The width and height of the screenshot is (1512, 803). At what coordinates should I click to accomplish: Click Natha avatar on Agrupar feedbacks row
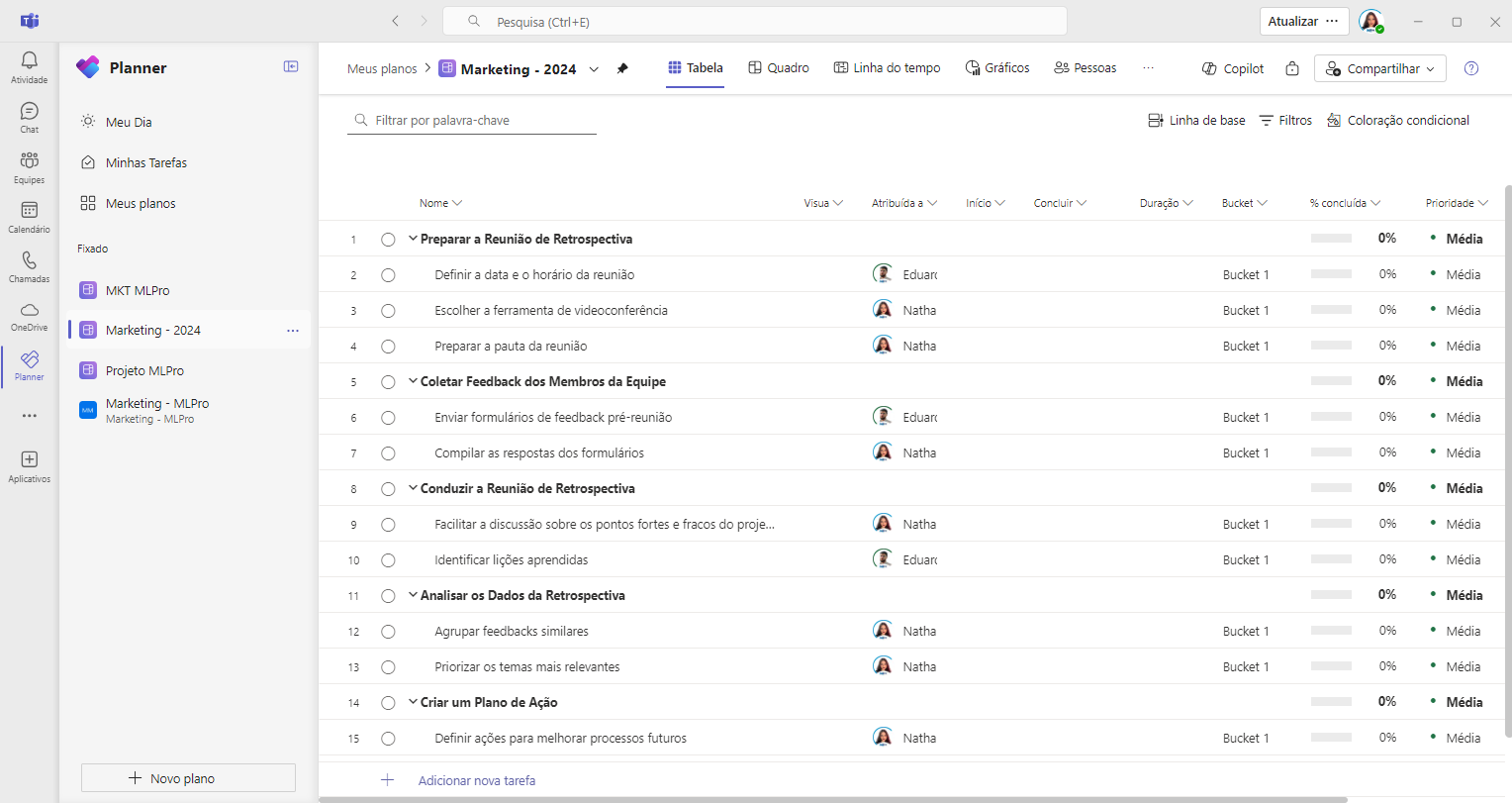pos(883,630)
